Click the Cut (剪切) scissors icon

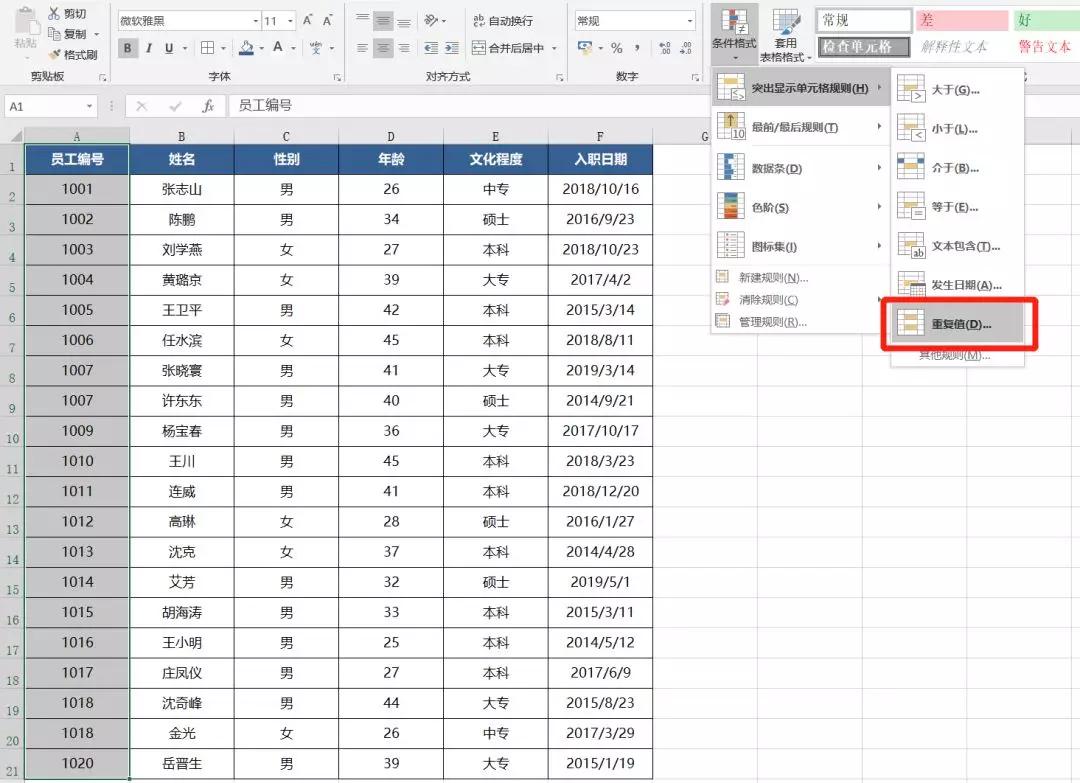point(53,14)
